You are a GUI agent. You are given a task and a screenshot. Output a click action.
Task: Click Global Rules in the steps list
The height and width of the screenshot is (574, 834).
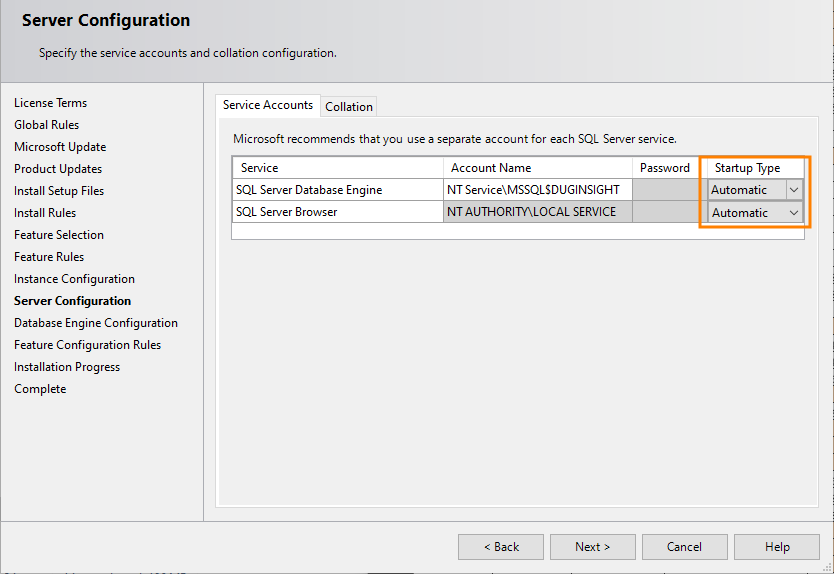[x=46, y=125]
